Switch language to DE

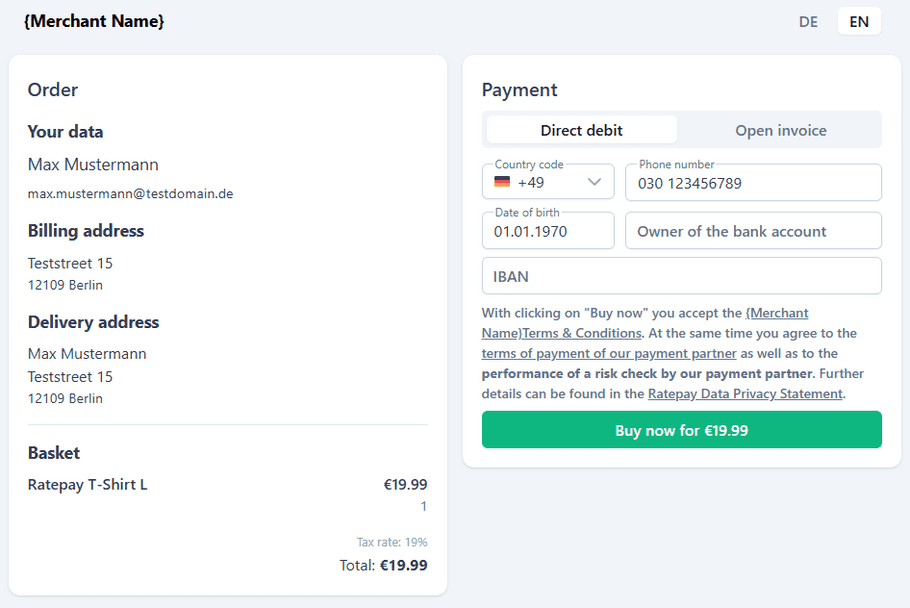point(808,22)
